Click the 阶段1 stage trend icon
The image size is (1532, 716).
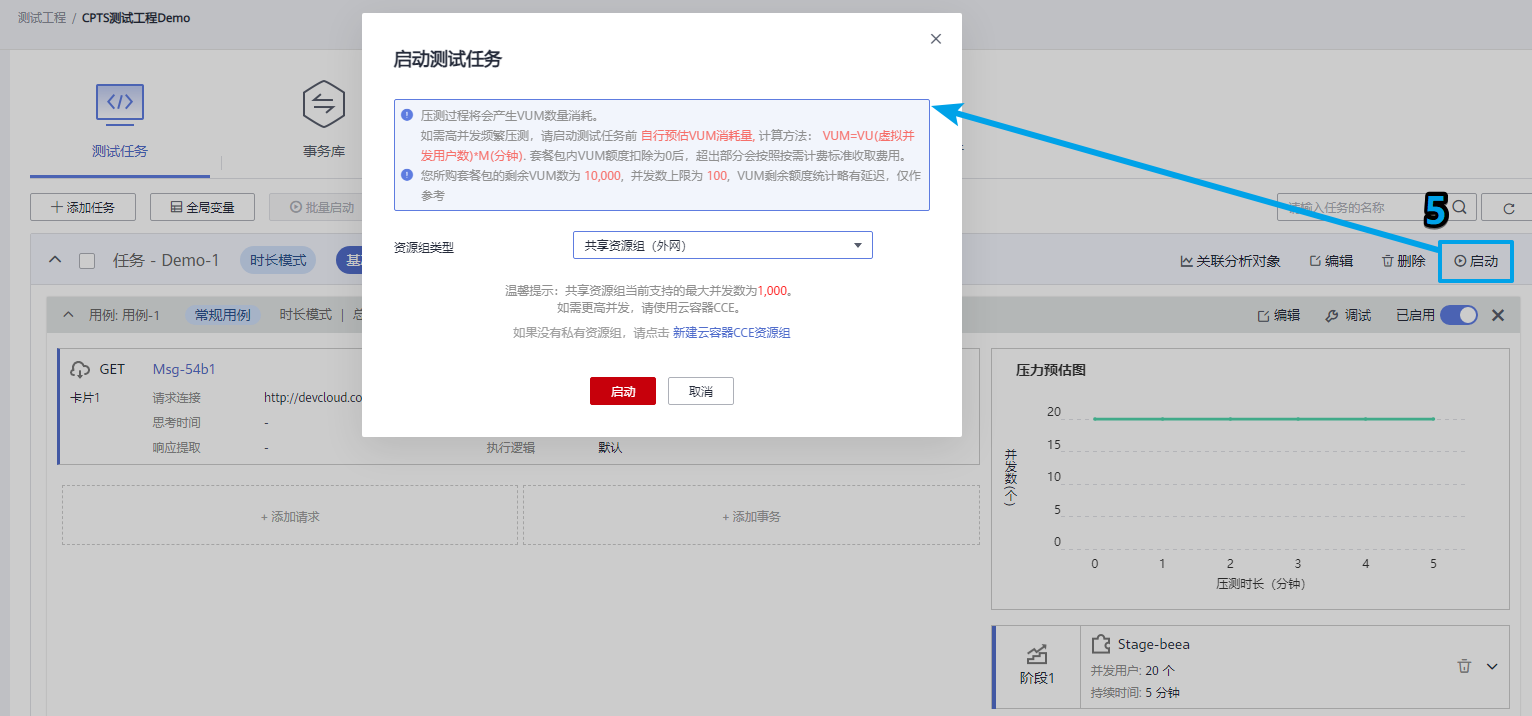1036,654
